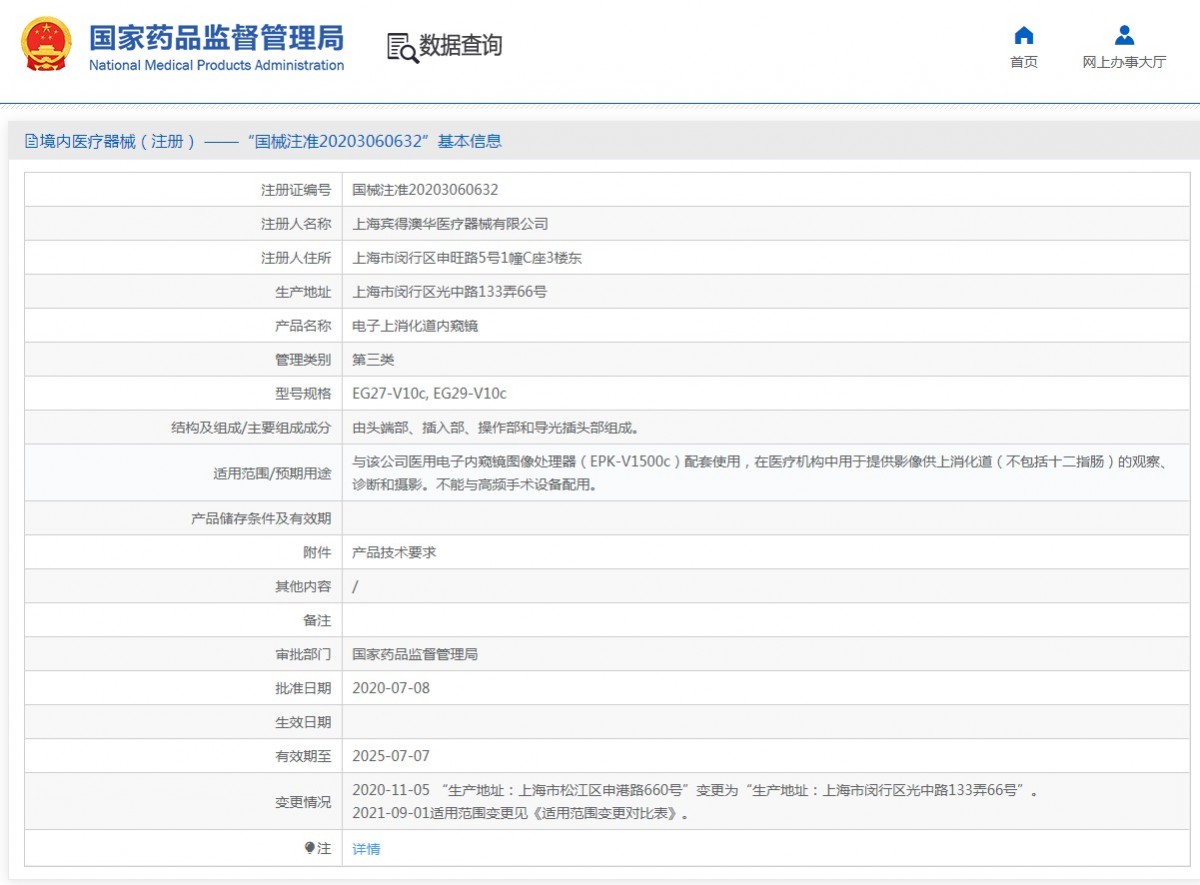Select approval date 2020-07-08

click(x=391, y=688)
